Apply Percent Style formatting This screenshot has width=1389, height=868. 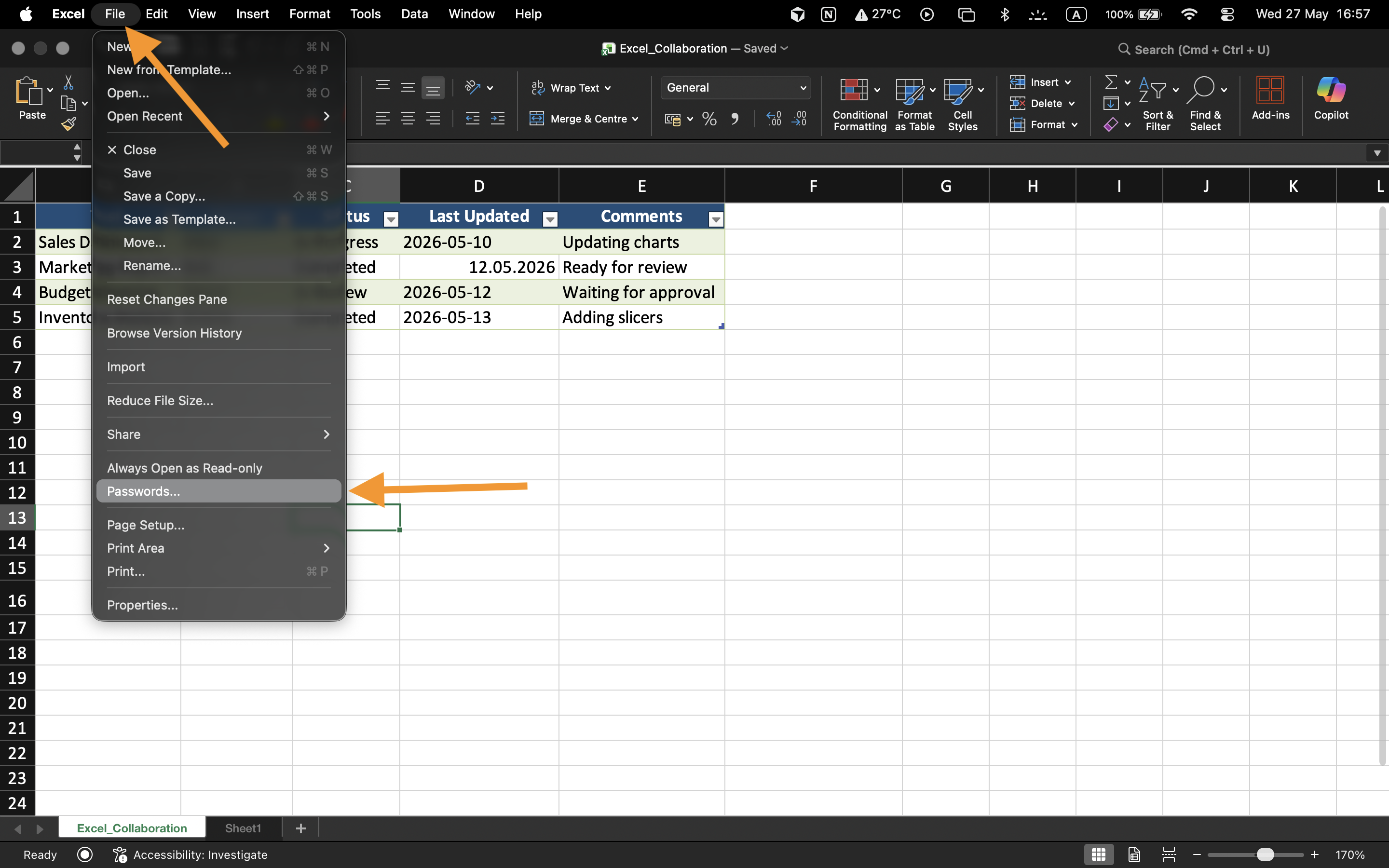pyautogui.click(x=709, y=119)
